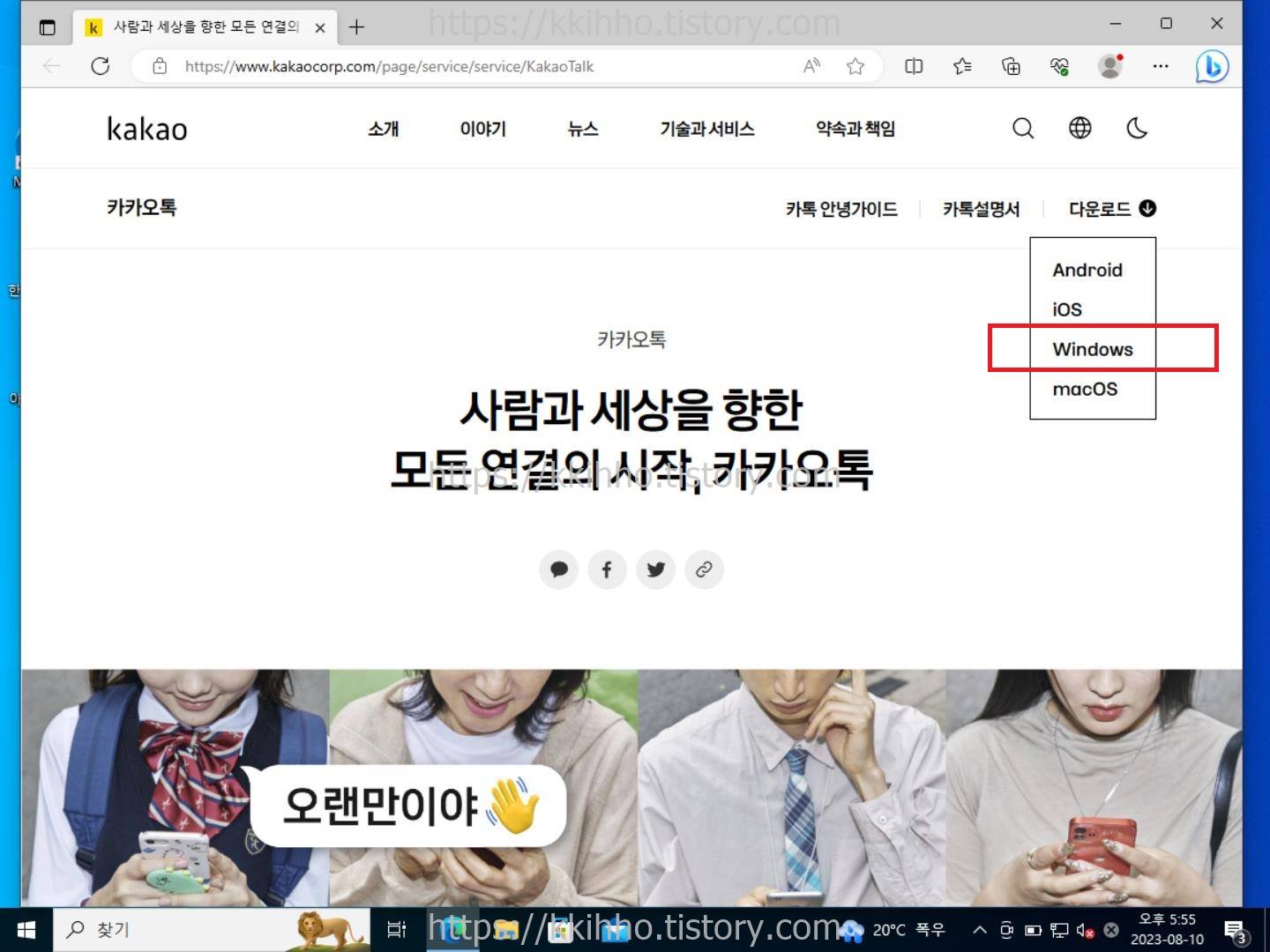
Task: Click the taskbar 찾기 search box
Action: coord(212,930)
